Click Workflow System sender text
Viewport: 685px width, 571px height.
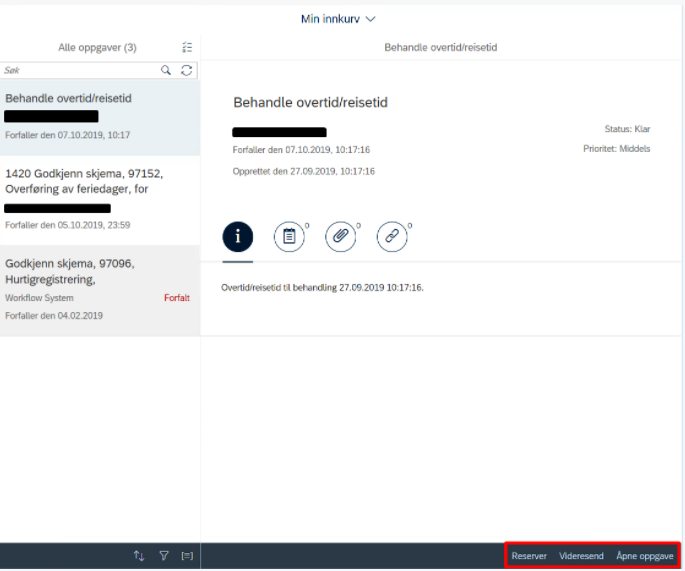(39, 298)
